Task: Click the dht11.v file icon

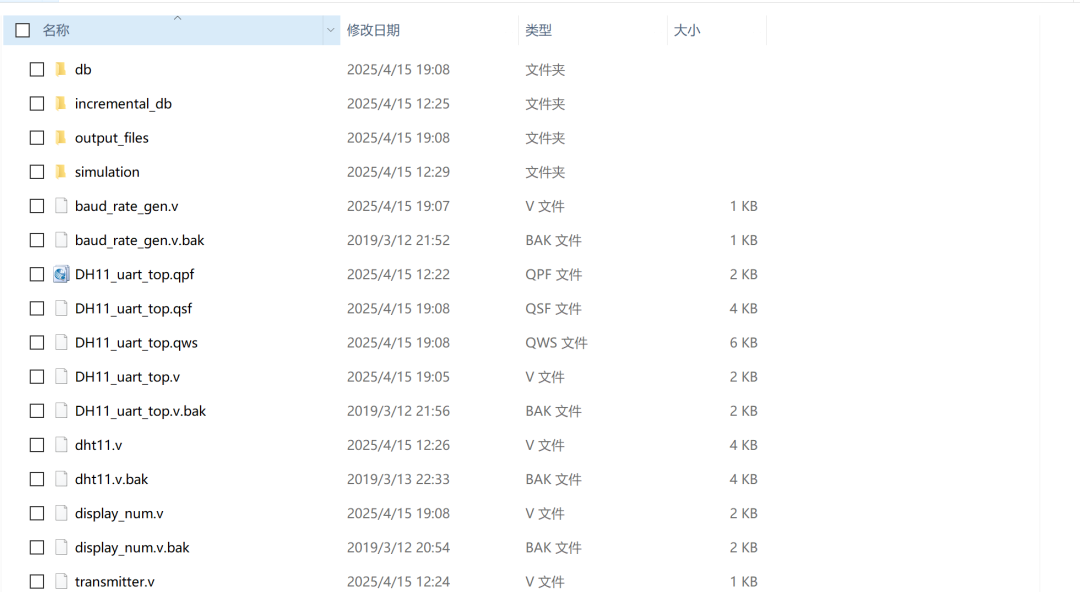Action: pos(61,445)
